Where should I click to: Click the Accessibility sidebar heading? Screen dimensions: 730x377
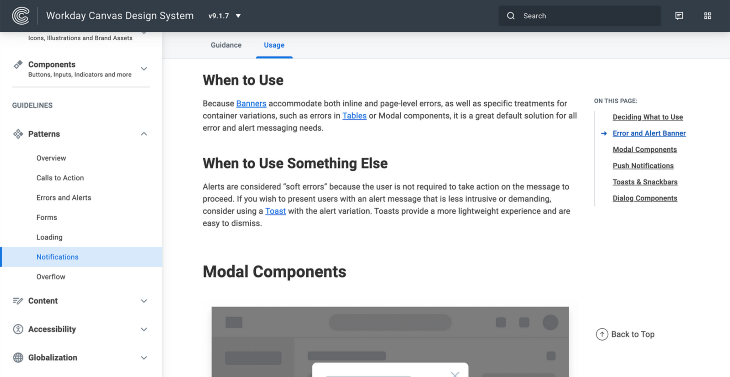[52, 330]
